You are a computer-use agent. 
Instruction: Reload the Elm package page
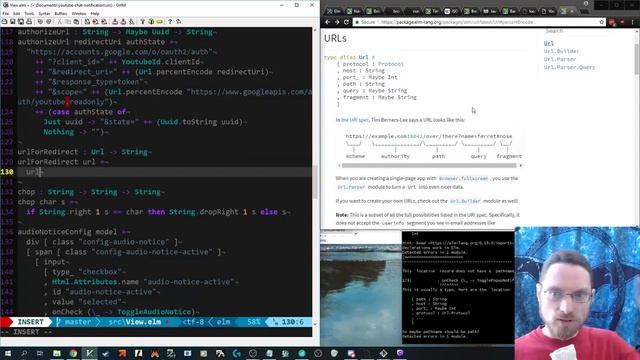[347, 22]
